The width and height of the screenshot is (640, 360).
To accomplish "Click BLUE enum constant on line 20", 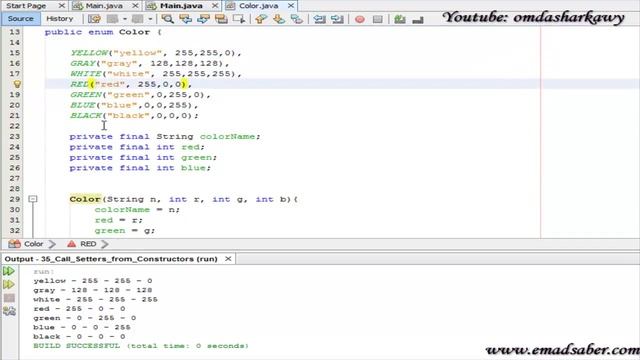I will point(82,105).
